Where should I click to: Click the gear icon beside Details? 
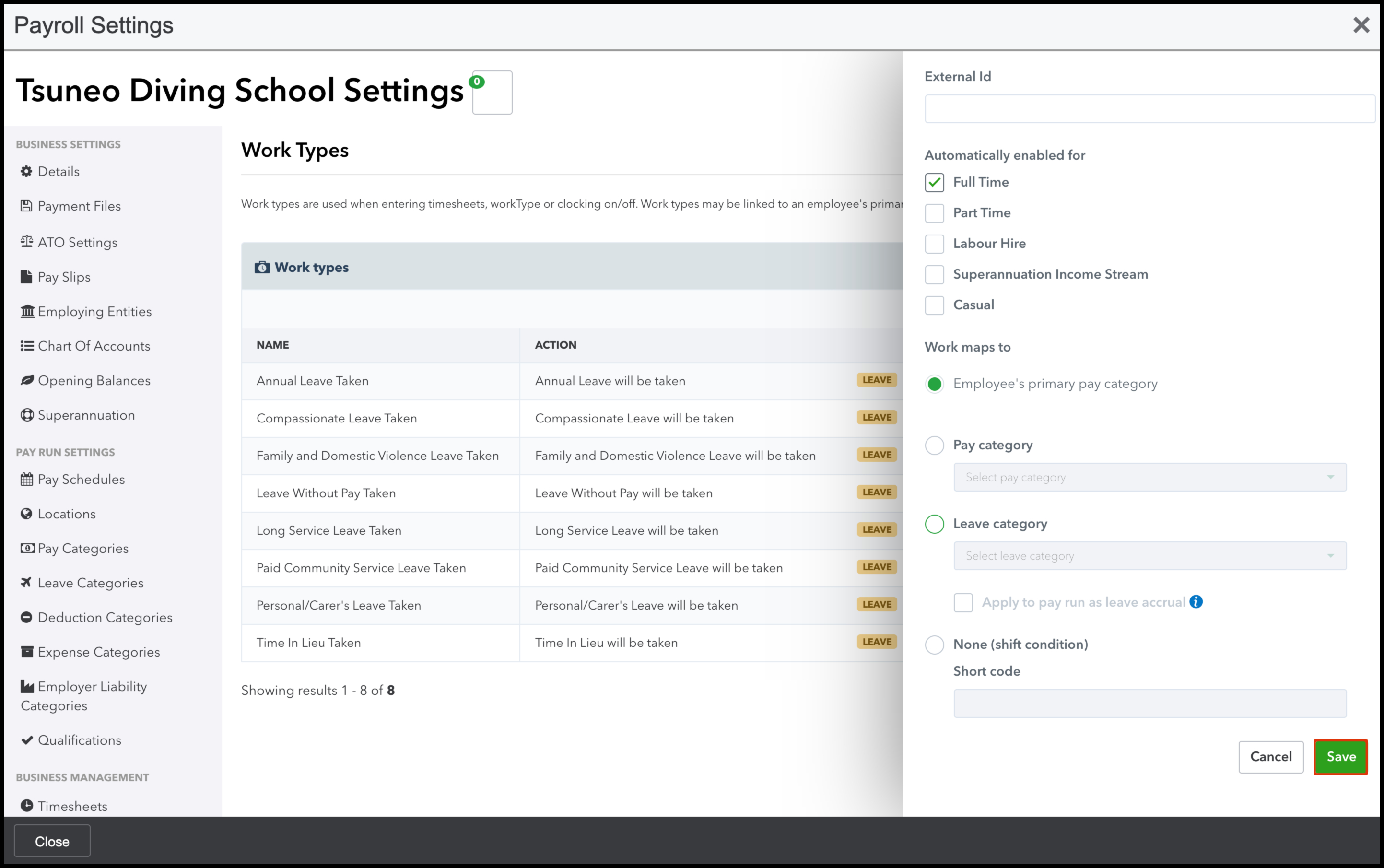click(26, 171)
